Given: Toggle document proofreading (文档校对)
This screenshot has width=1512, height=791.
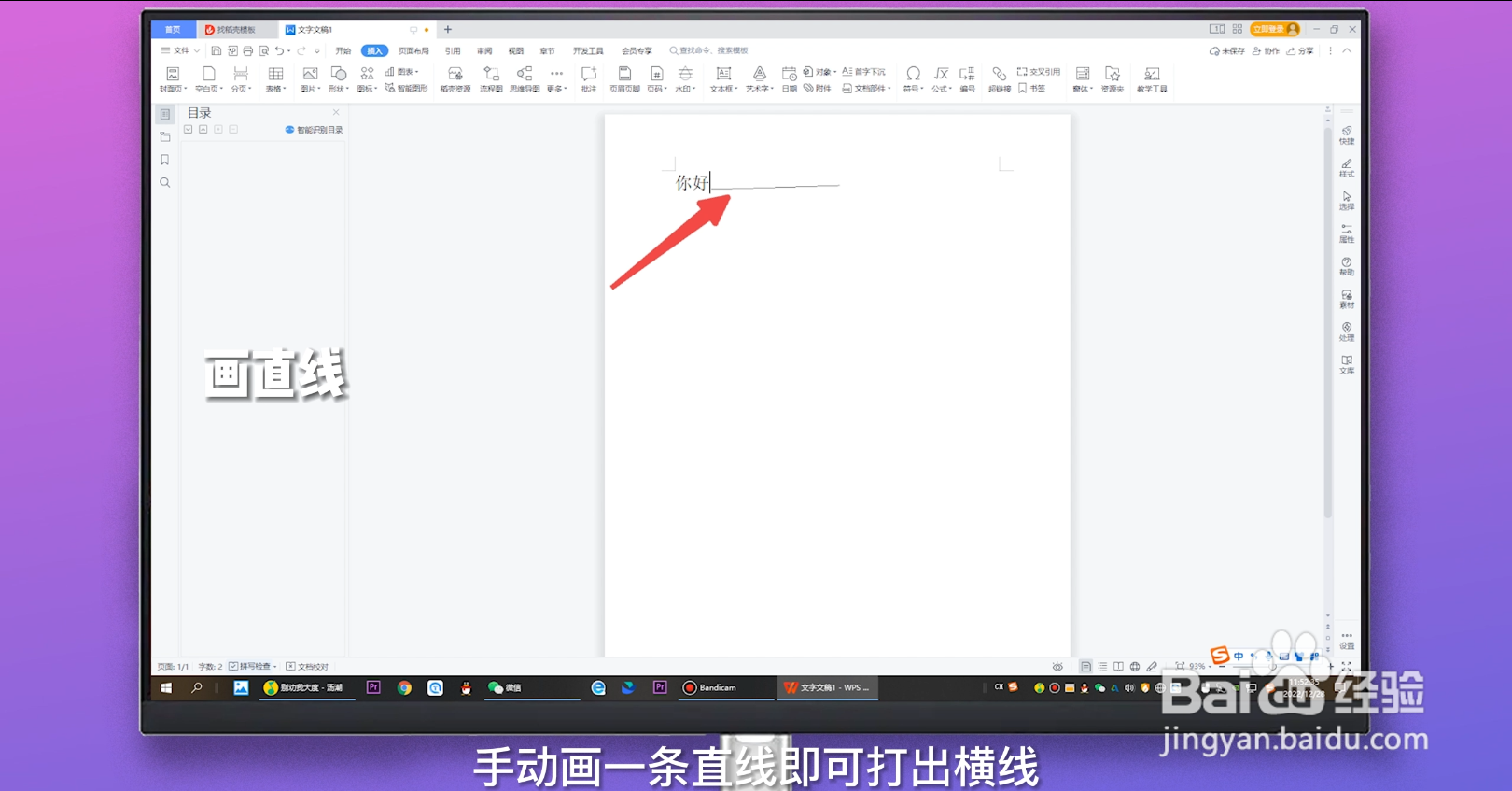Looking at the screenshot, I should pos(307,667).
